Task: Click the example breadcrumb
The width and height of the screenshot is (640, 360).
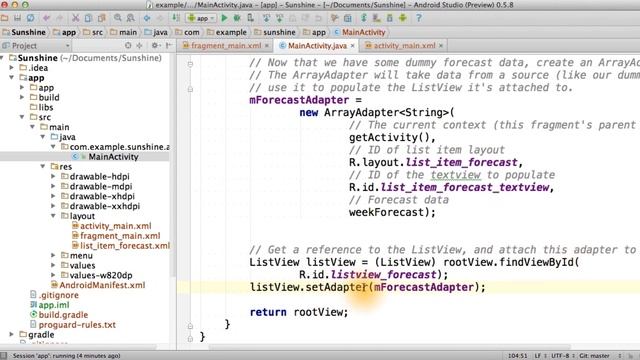Action: (227, 32)
